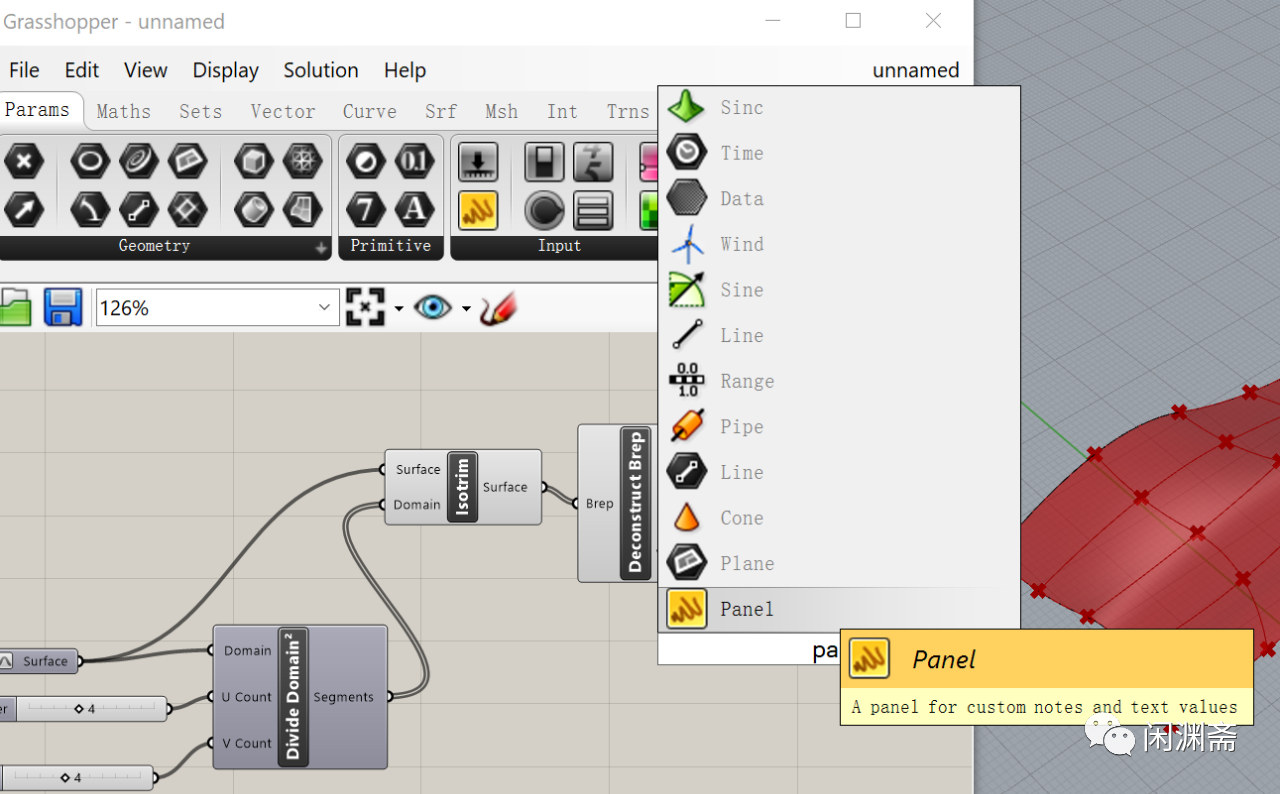
Task: Select the Panel icon in Input group
Action: (478, 210)
